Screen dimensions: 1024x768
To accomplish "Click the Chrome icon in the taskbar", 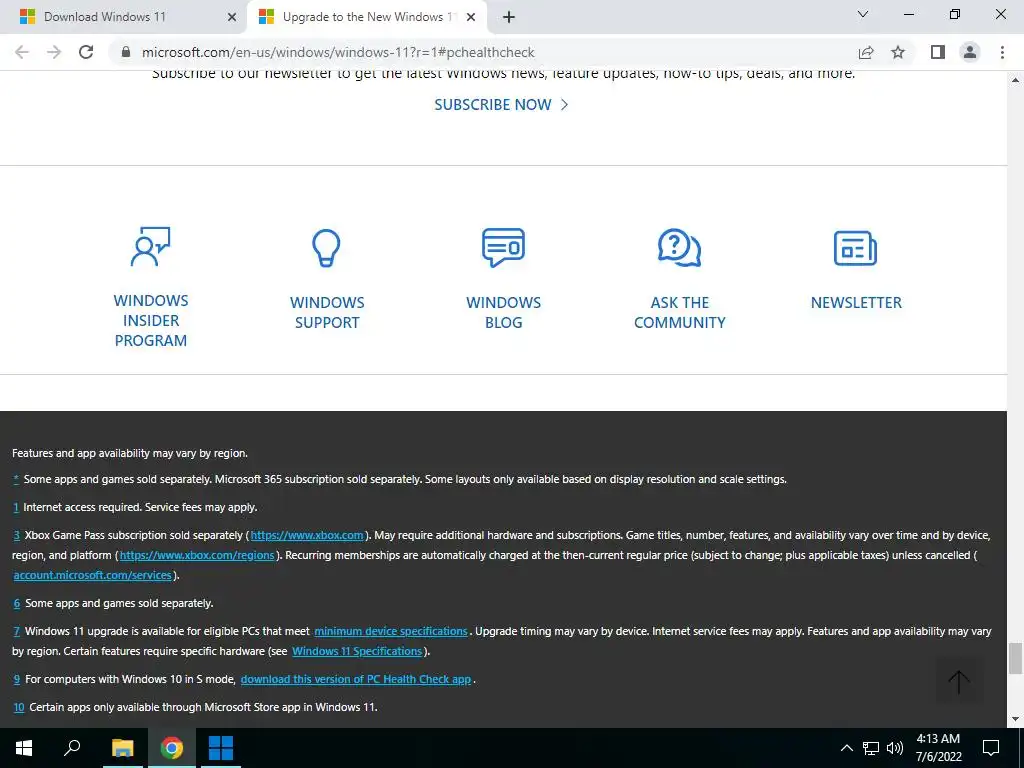I will [172, 748].
